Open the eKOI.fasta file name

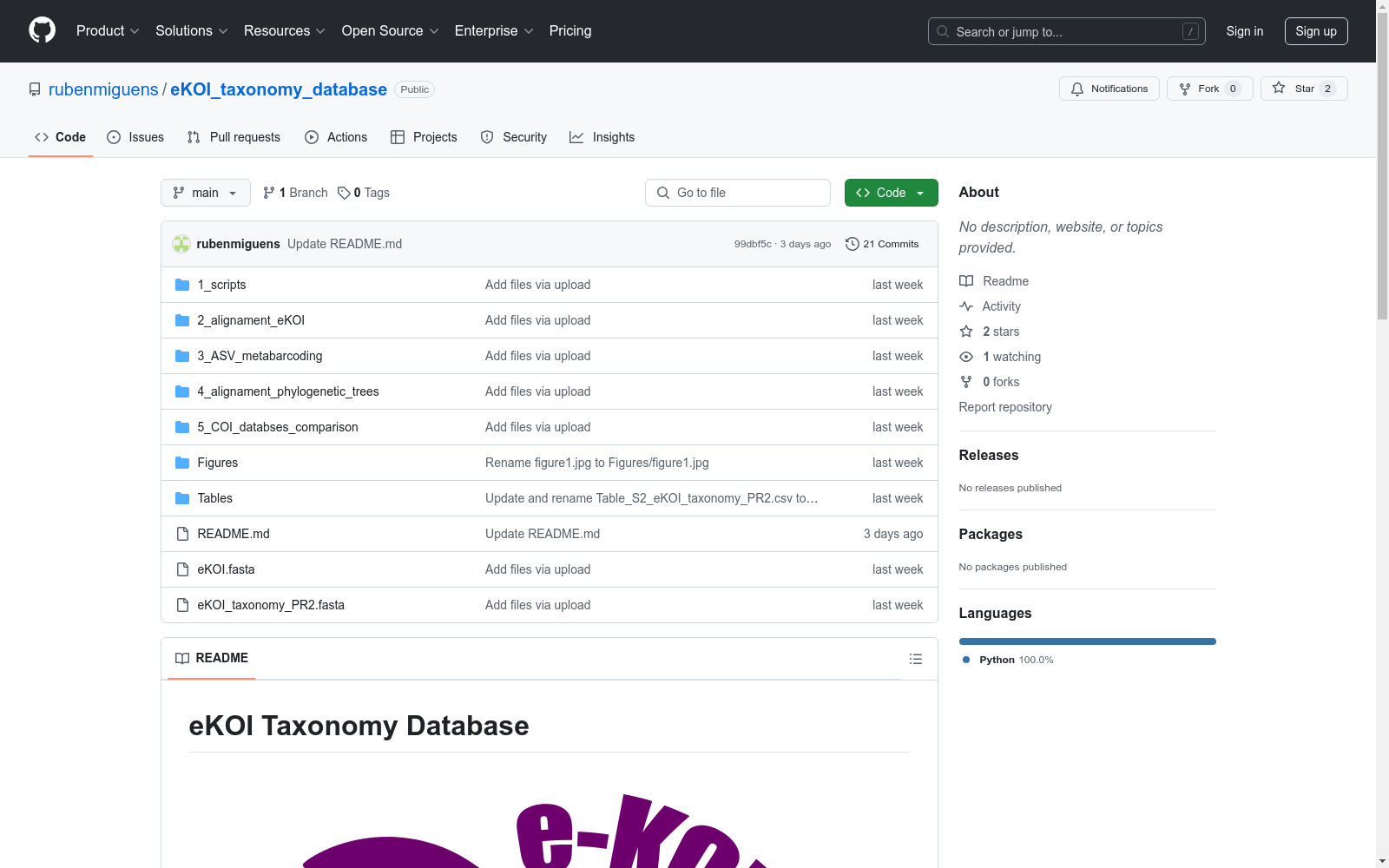point(226,569)
